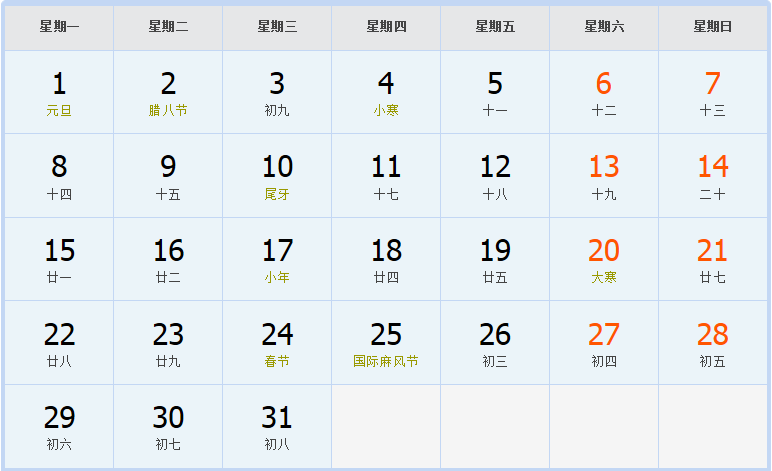Click date 30 with 初七
The height and width of the screenshot is (471, 772).
click(168, 427)
